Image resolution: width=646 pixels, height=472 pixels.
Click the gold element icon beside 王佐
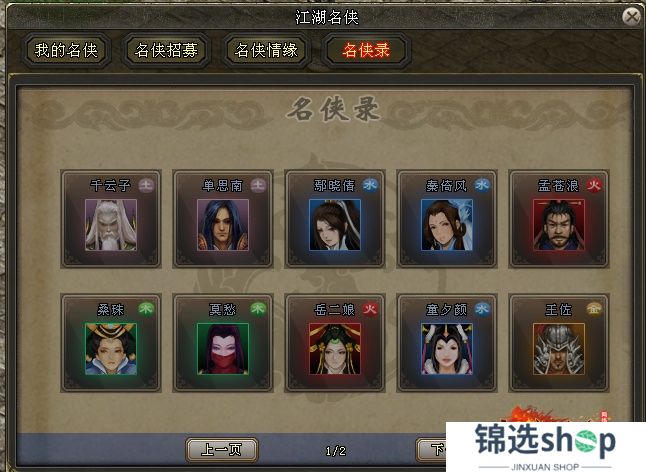click(x=594, y=308)
